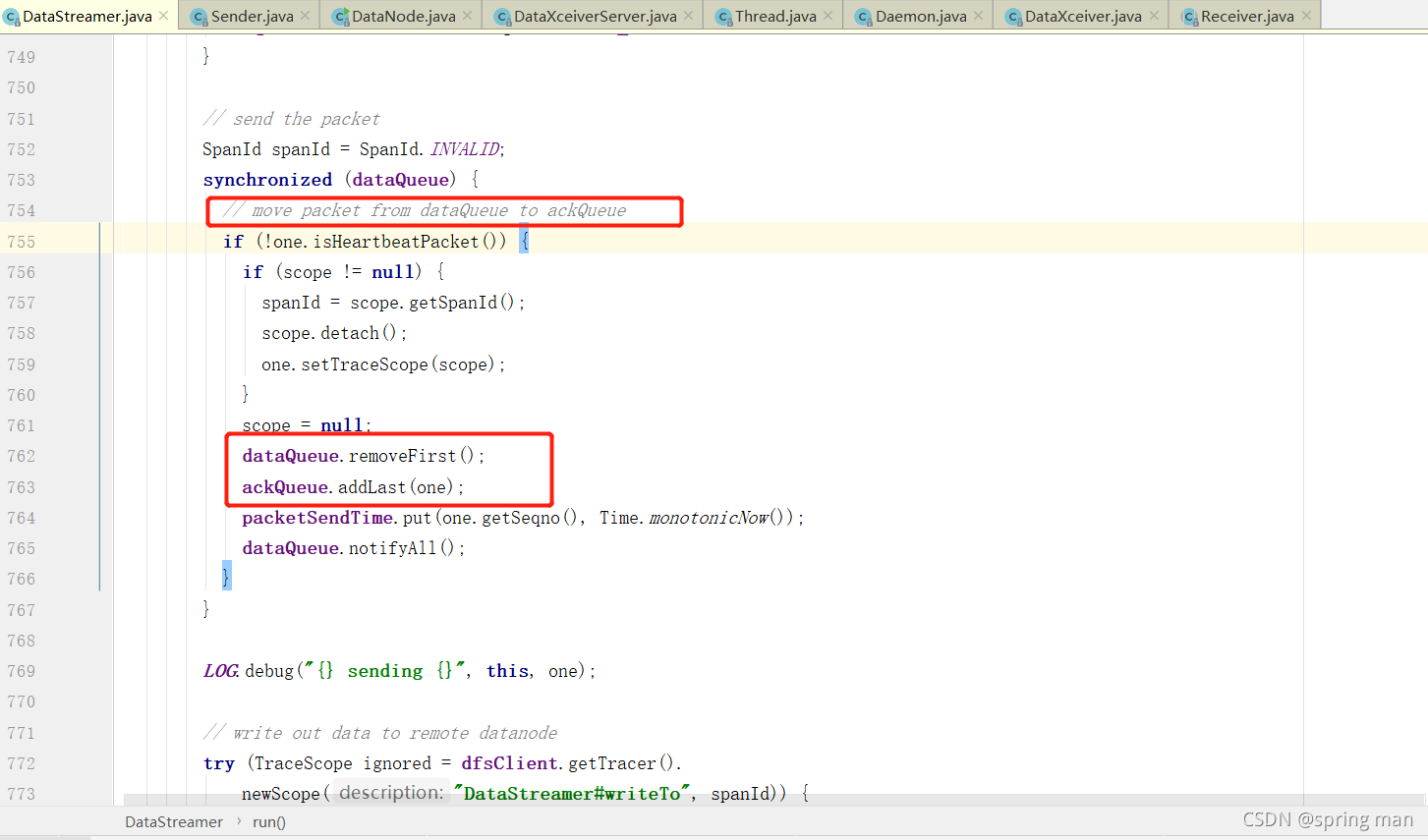Click 'getSpanId' on line 757
Screen dimensions: 1428x840
(x=453, y=303)
